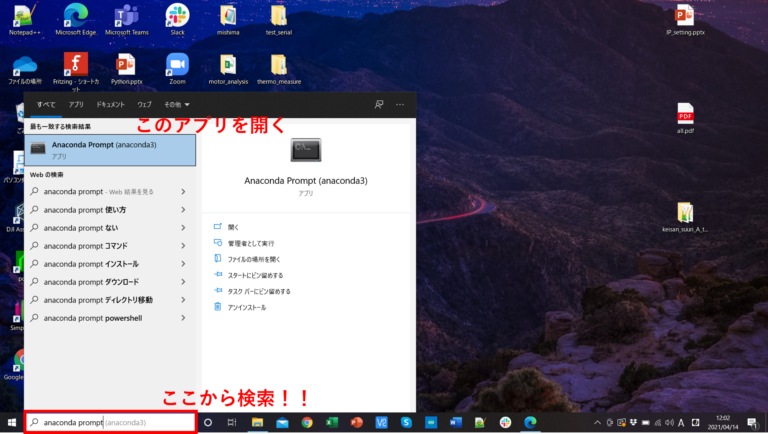
Task: Select the 'anaconda prompt 使い方' web suggestion
Action: pyautogui.click(x=84, y=210)
